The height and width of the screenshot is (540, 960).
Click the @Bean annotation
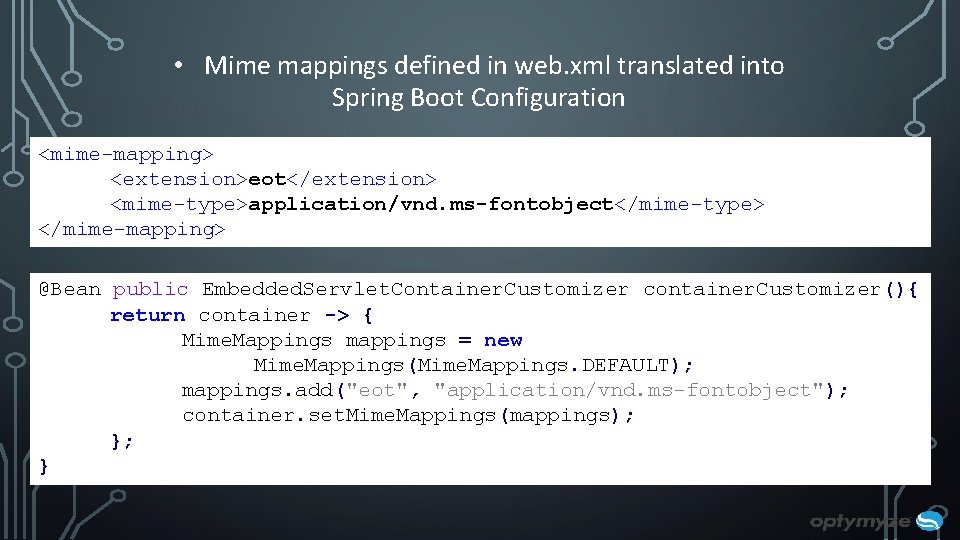[x=70, y=289]
